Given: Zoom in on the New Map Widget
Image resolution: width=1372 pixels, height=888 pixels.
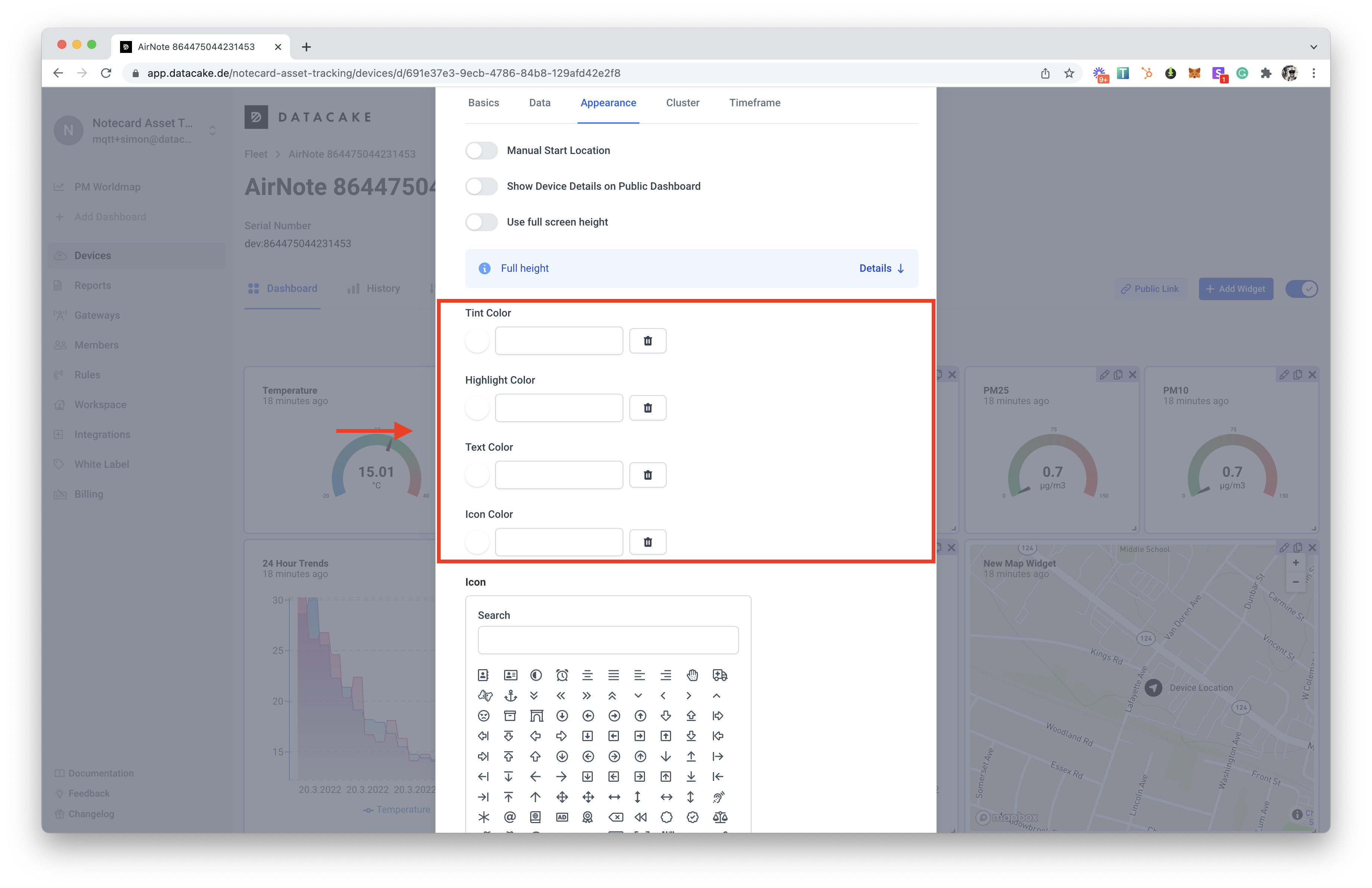Looking at the screenshot, I should click(1295, 563).
